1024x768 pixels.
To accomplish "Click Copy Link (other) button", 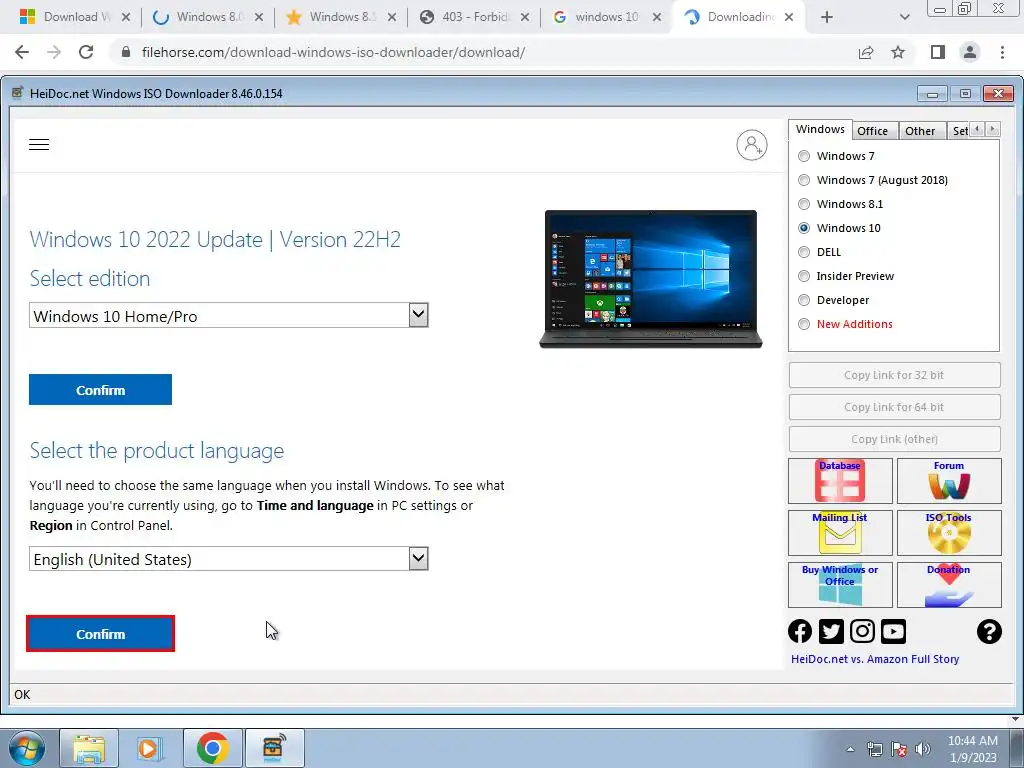I will (x=894, y=439).
